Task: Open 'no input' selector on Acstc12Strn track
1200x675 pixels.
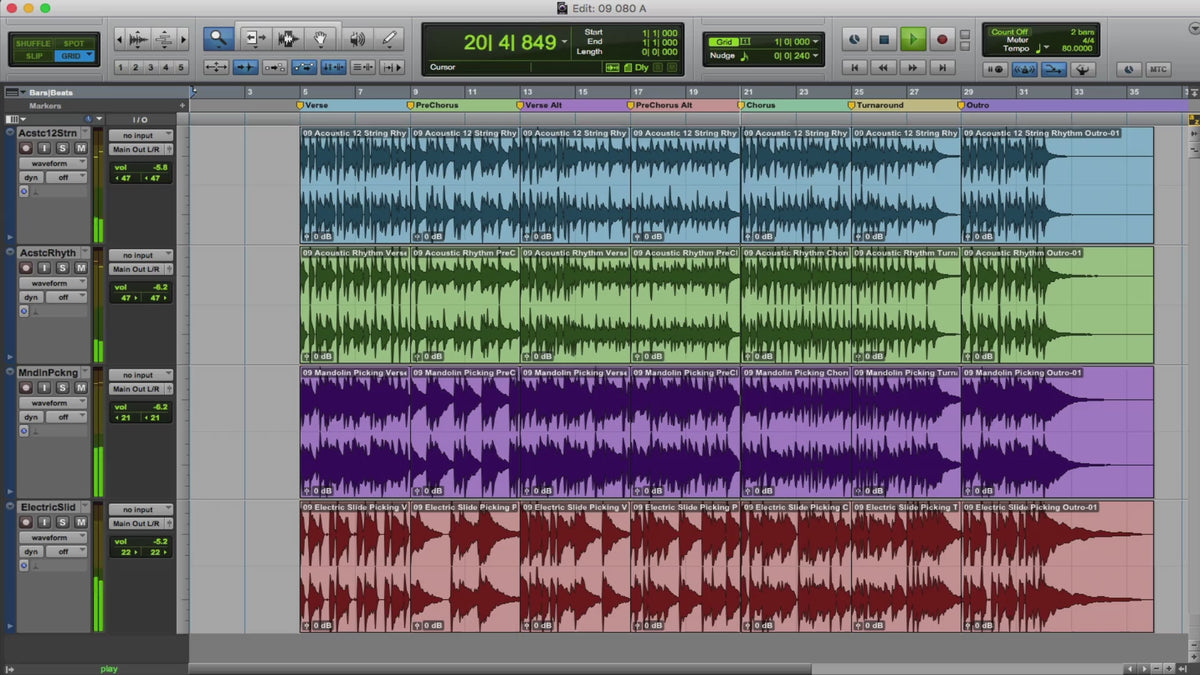Action: point(140,135)
